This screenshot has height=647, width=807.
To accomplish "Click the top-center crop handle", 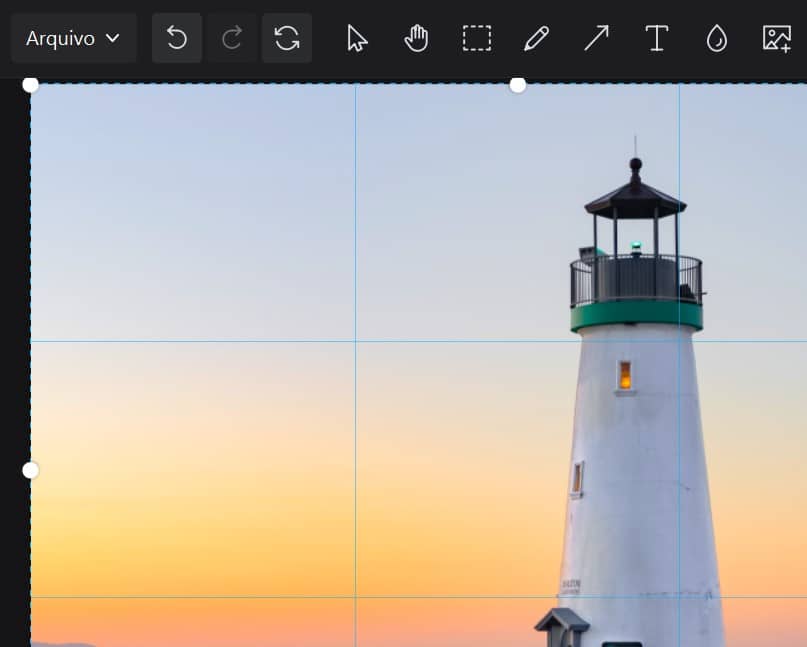I will click(x=518, y=85).
